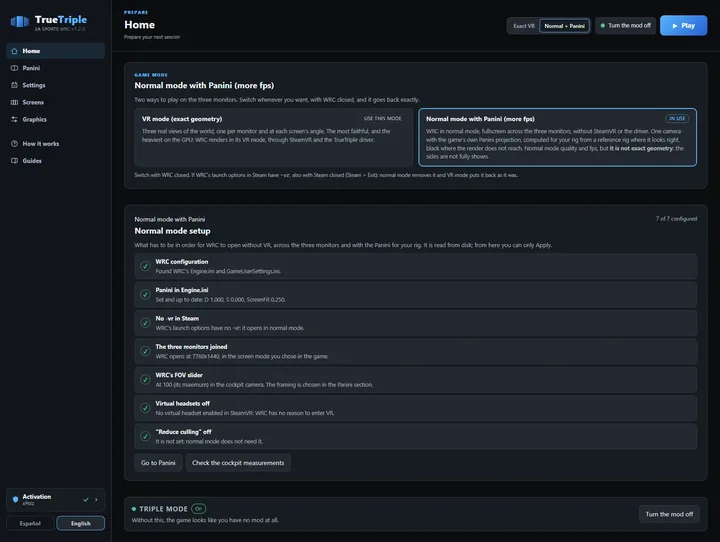The image size is (720, 542).
Task: Click the Play triangle icon
Action: (x=675, y=26)
